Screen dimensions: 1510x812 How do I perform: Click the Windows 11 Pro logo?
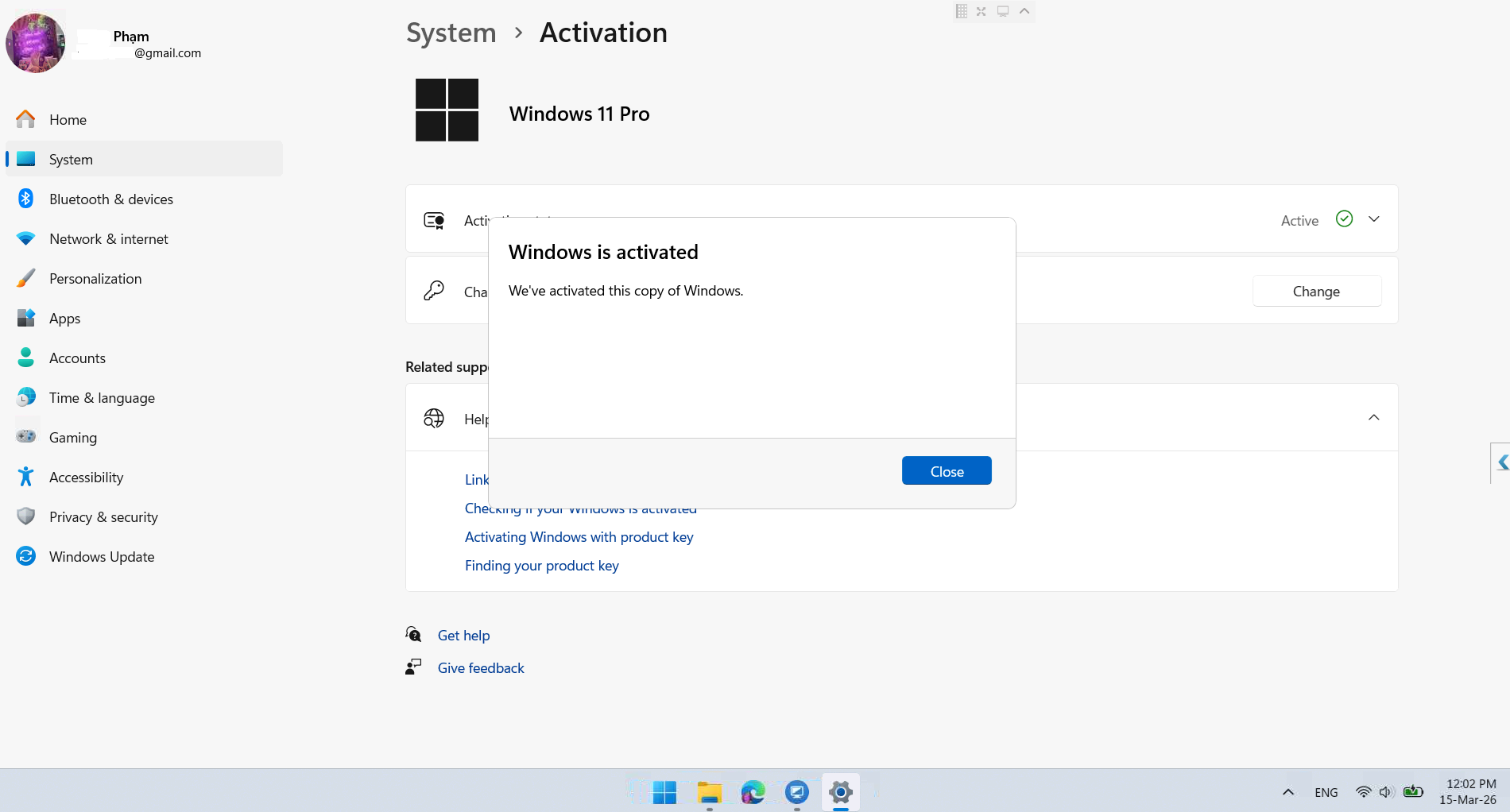pos(447,110)
